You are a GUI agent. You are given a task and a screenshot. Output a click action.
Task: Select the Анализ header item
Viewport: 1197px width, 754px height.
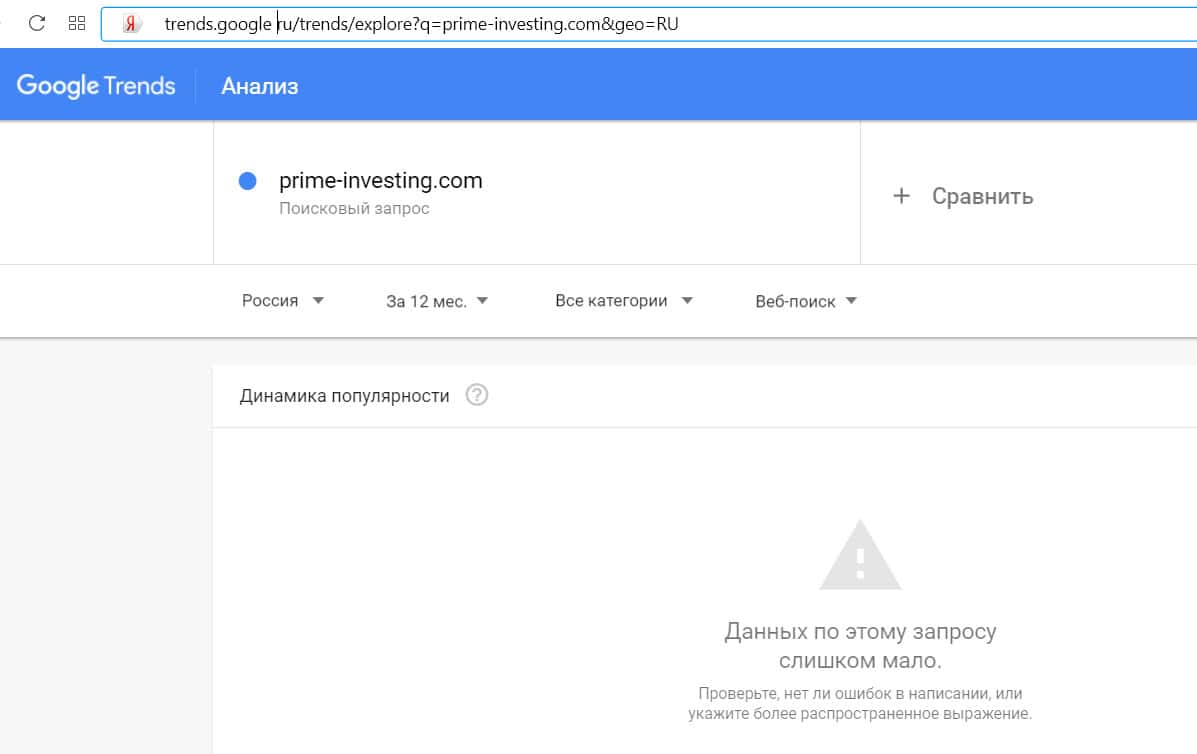coord(260,86)
